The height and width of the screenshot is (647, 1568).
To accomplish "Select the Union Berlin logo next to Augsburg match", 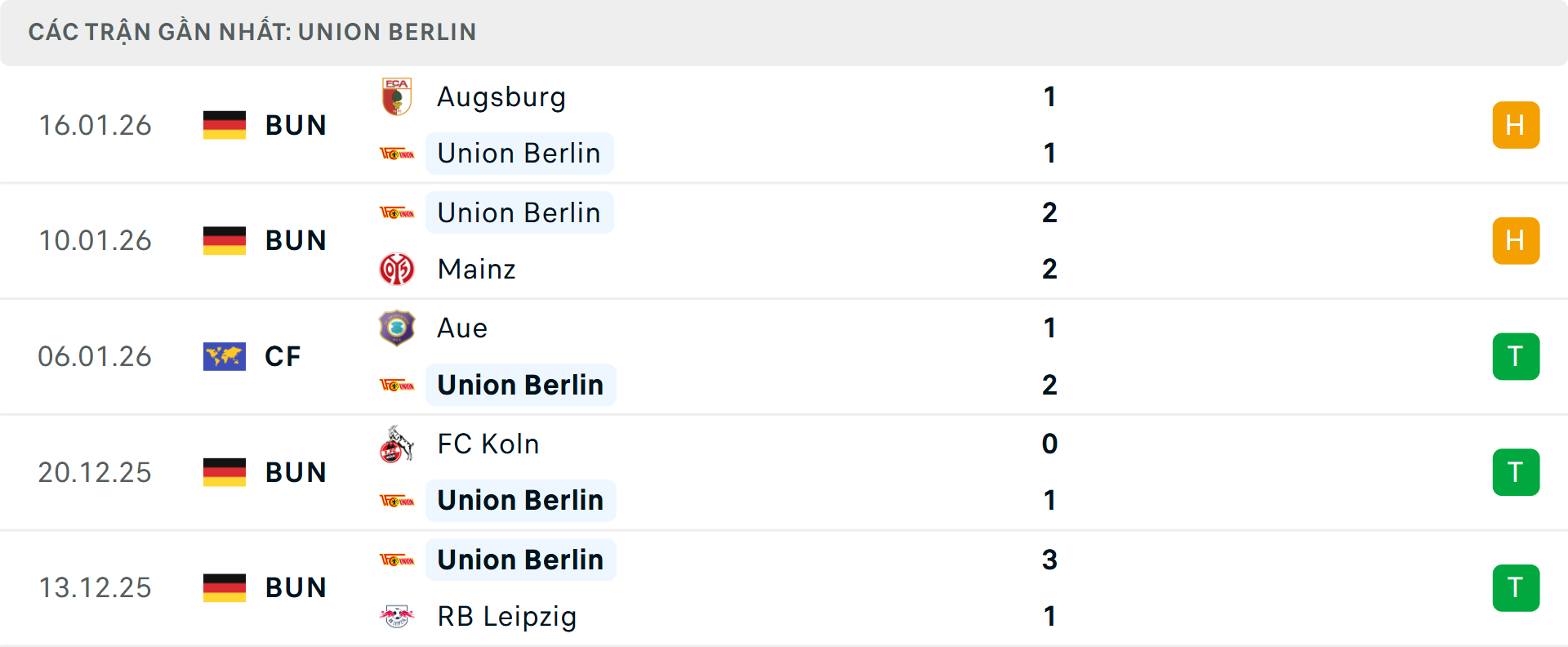I will [x=399, y=153].
